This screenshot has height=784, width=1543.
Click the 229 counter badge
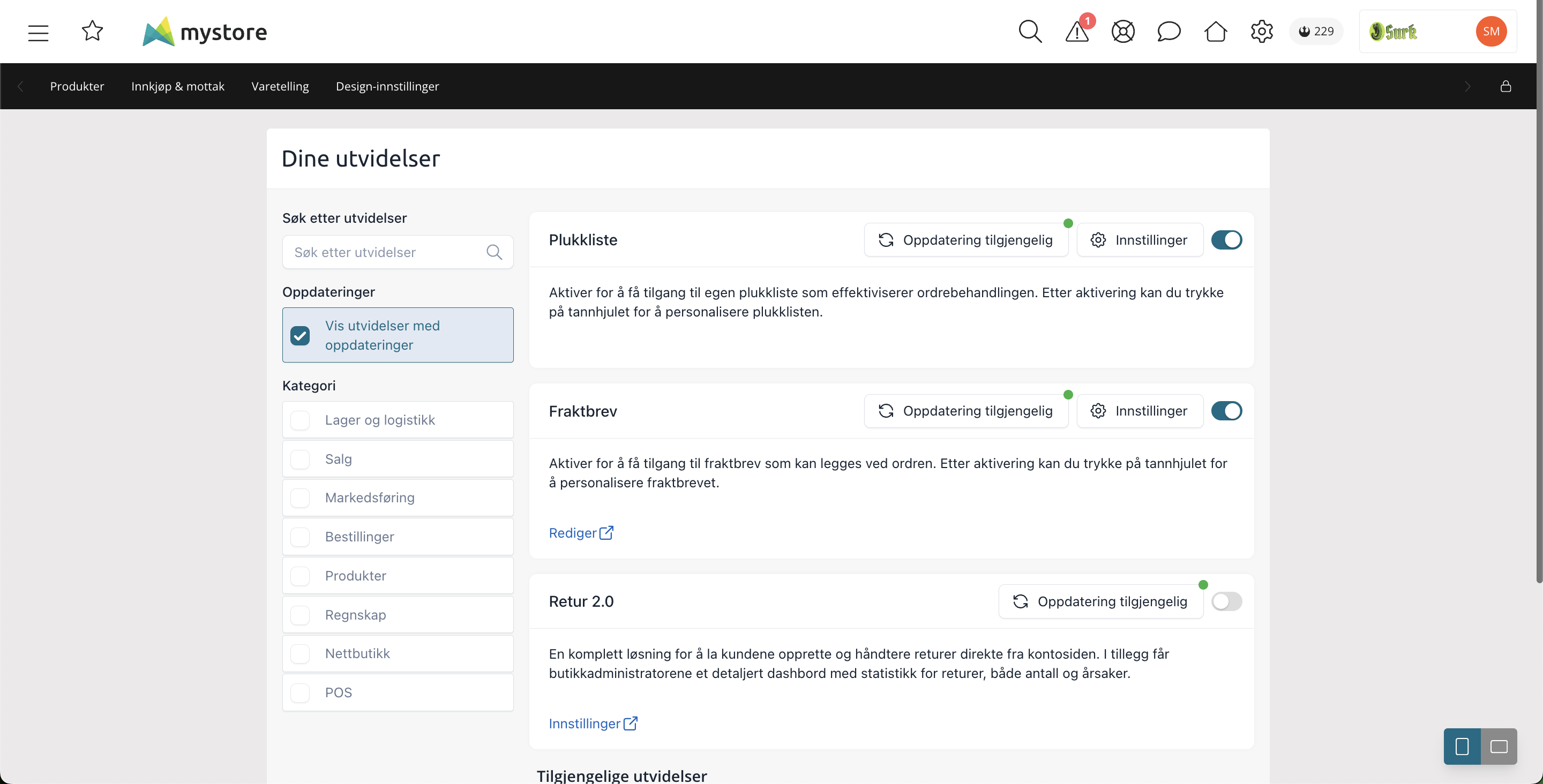(x=1315, y=31)
